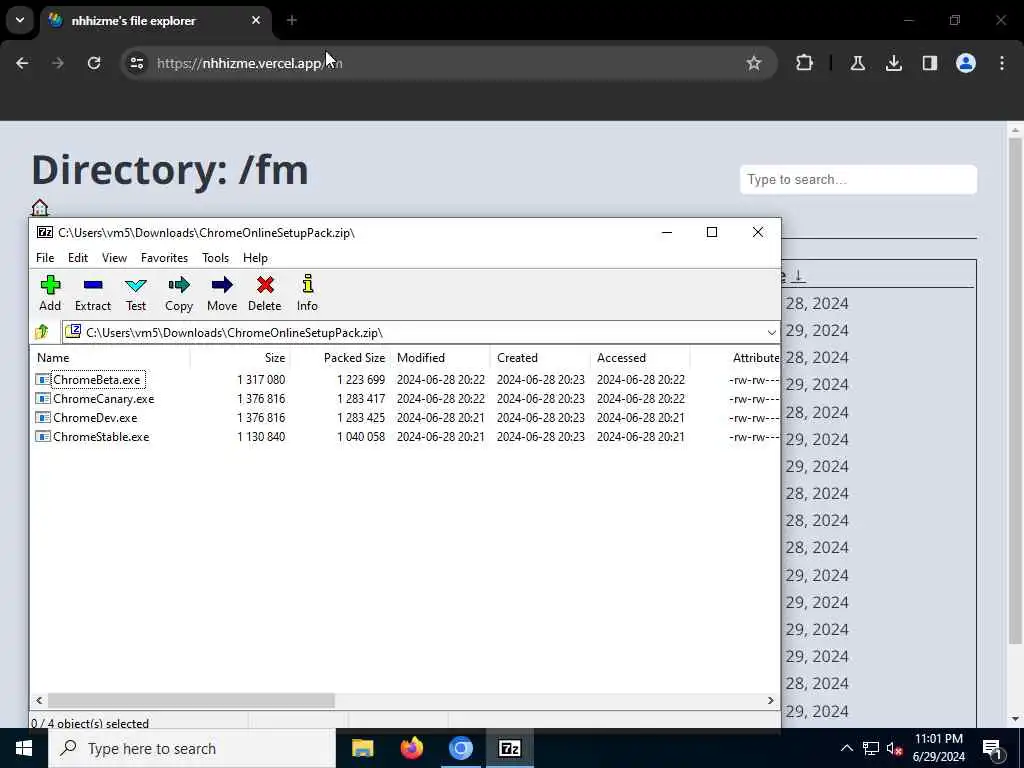Sort by the Modified column header
This screenshot has width=1024, height=768.
pos(440,358)
